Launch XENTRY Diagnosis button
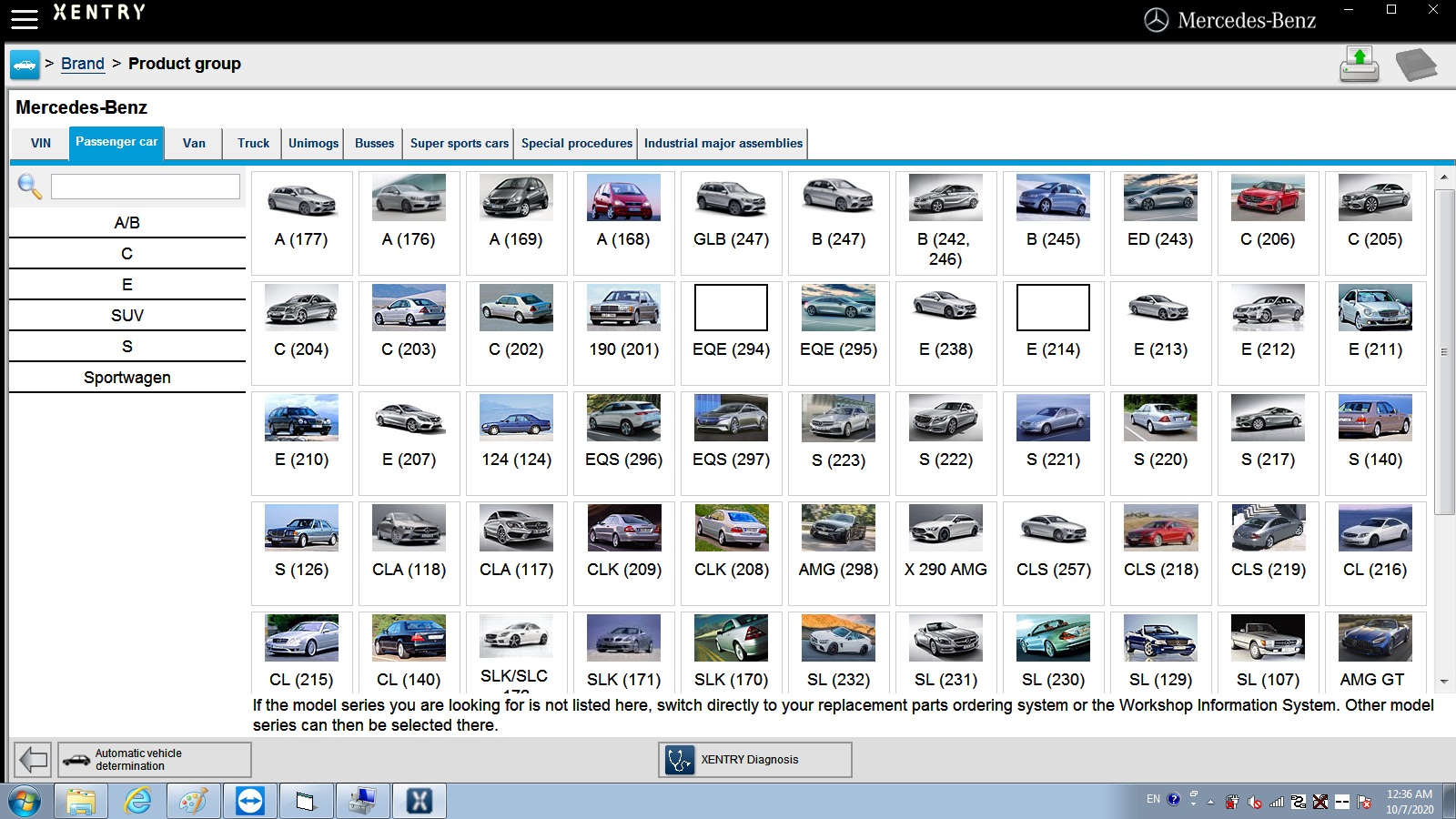Image resolution: width=1456 pixels, height=819 pixels. click(755, 759)
